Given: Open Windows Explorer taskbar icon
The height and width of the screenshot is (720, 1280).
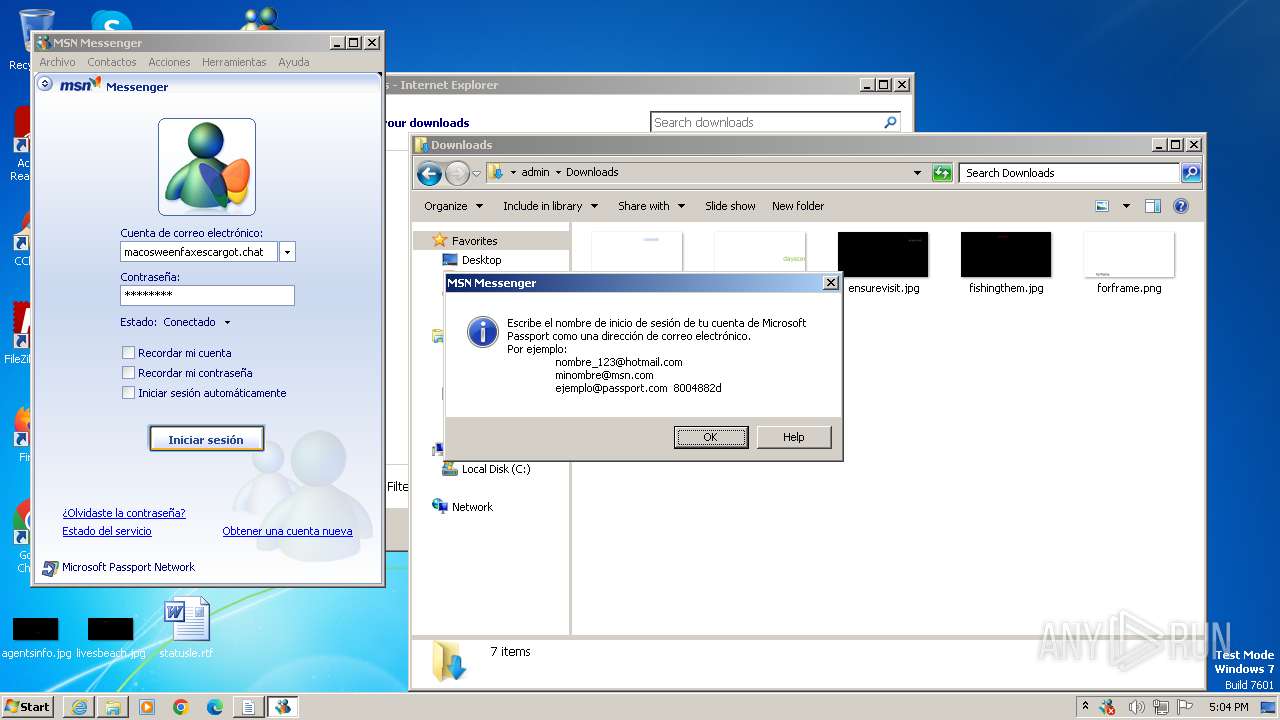Looking at the screenshot, I should coord(113,707).
